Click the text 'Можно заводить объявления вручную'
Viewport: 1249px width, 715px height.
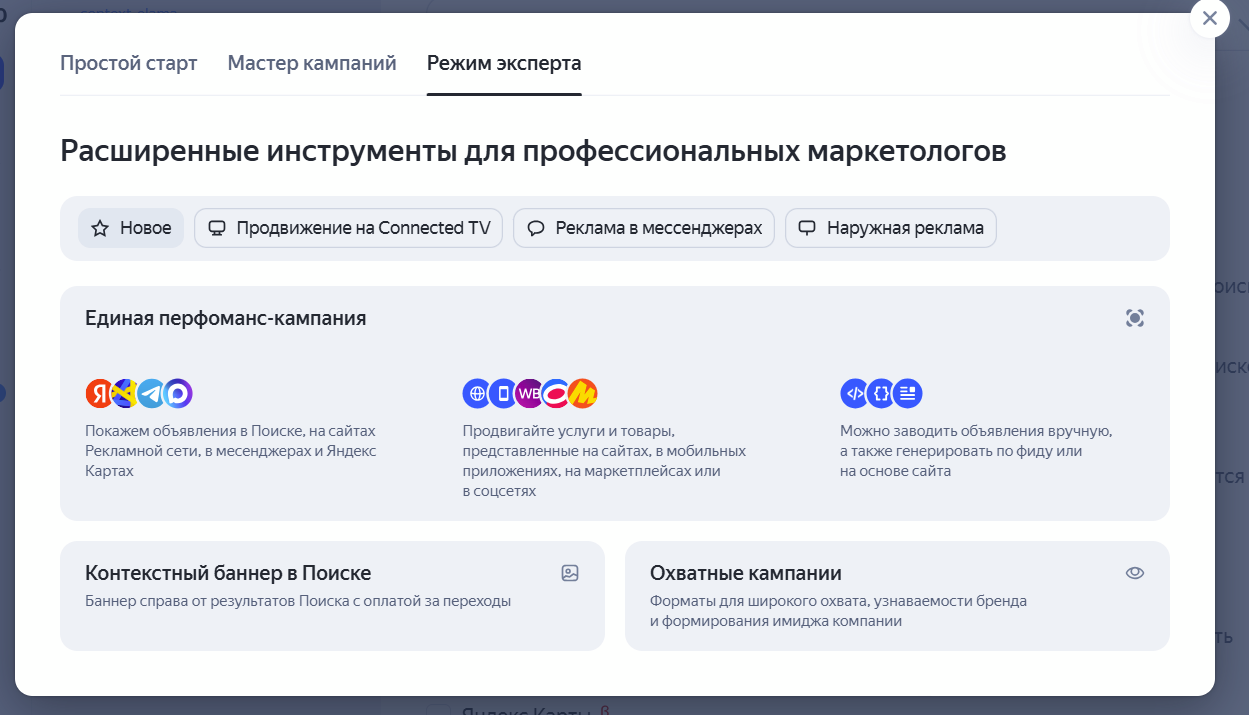tap(976, 431)
